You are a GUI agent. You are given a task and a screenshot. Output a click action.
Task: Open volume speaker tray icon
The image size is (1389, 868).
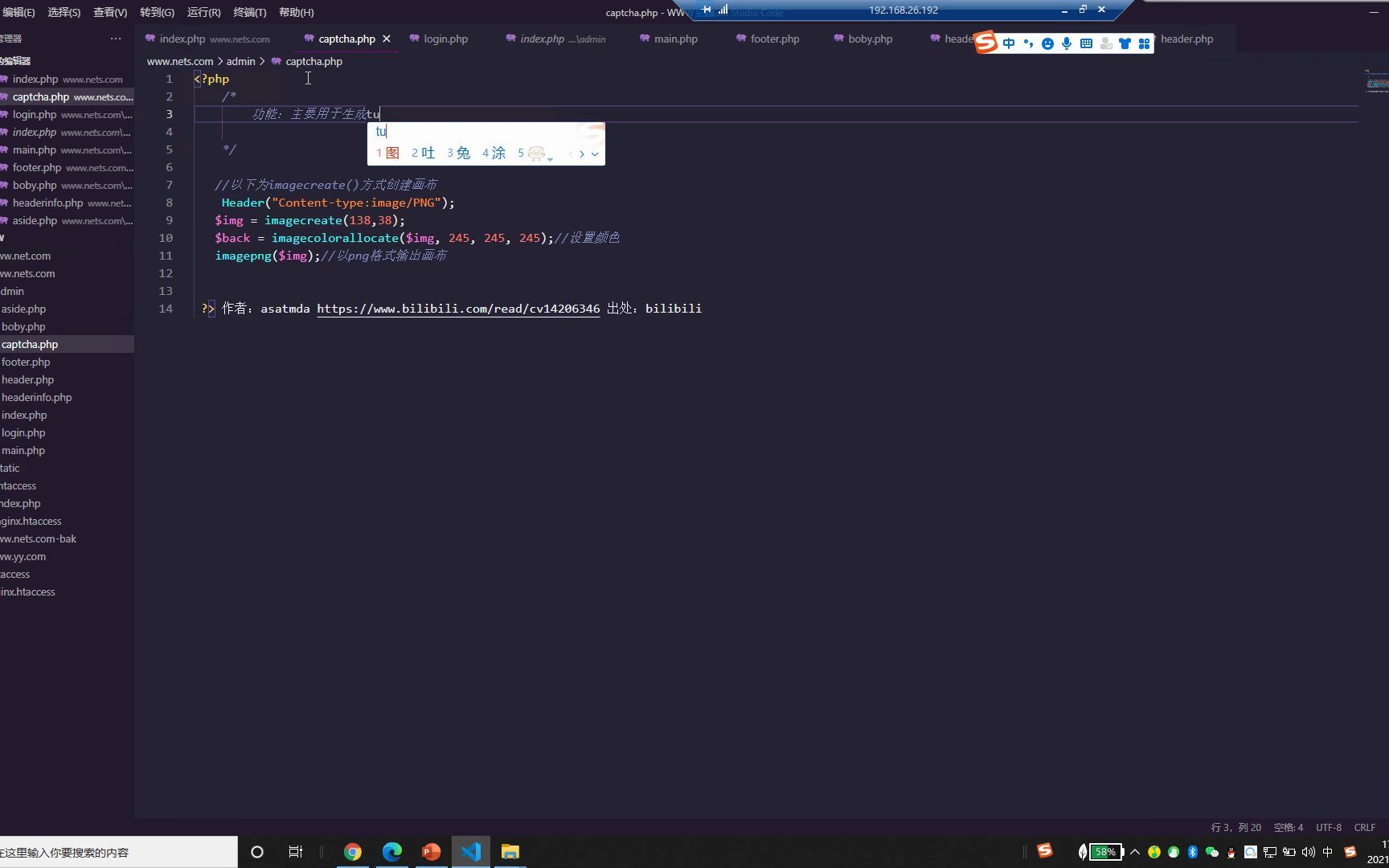point(1309,852)
